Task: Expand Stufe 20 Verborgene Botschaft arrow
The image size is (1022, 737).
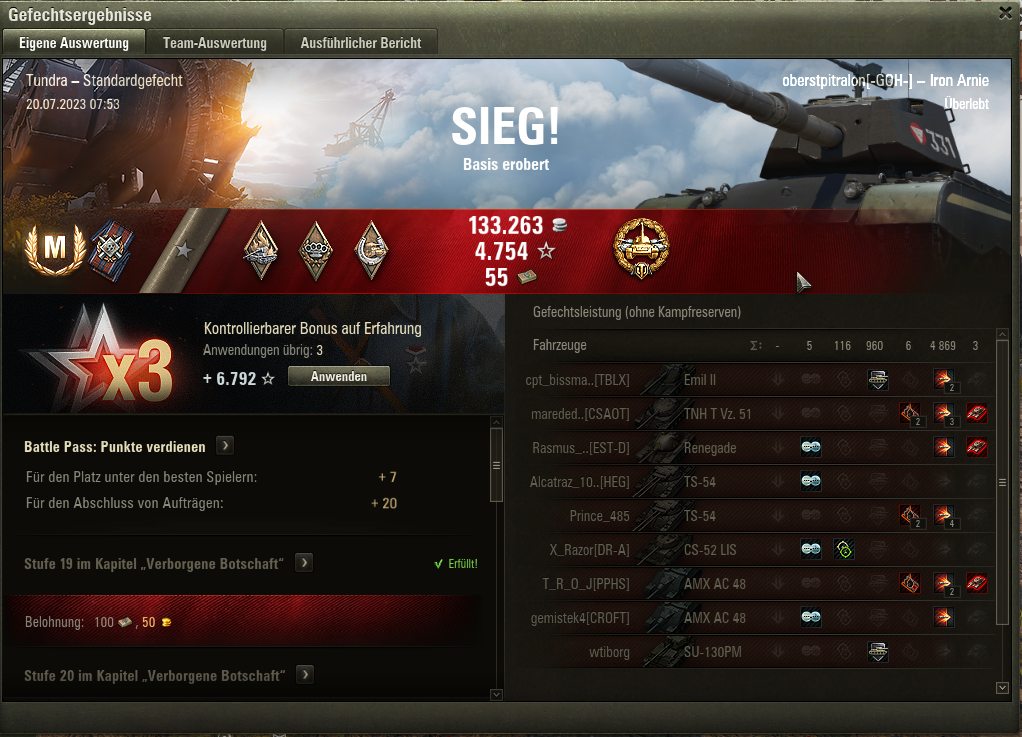Action: coord(305,674)
